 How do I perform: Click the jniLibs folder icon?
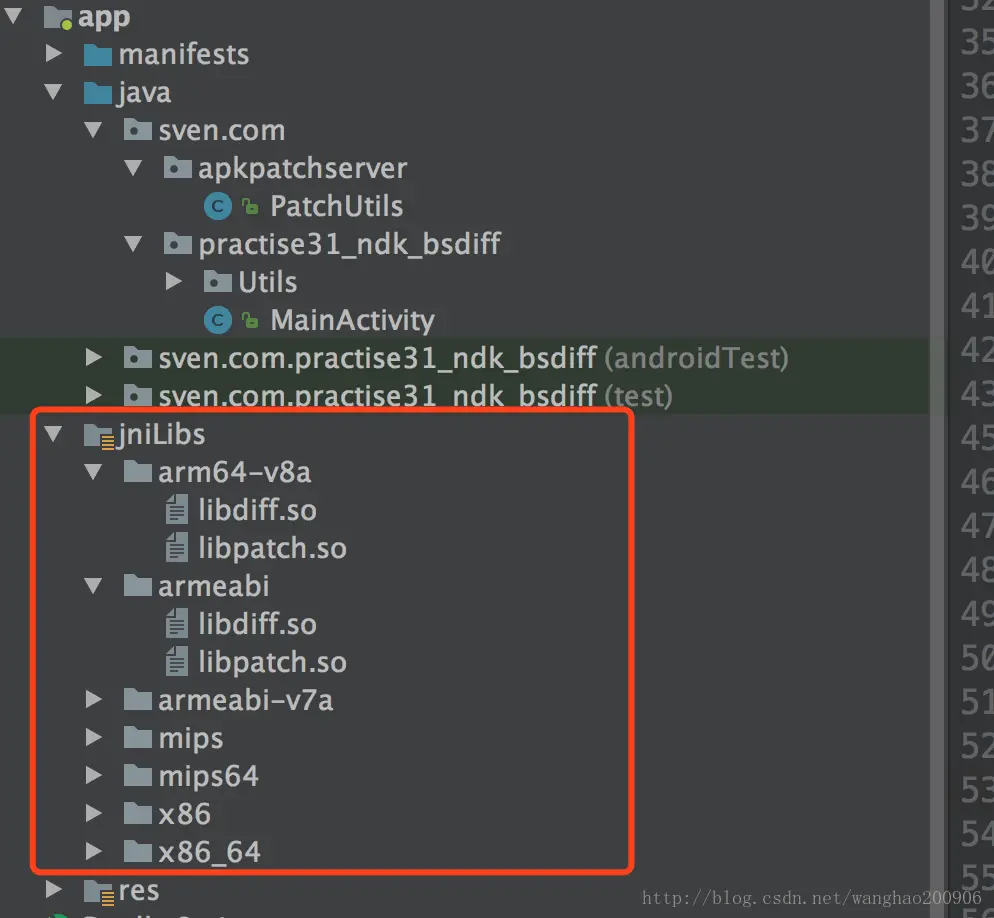pos(99,436)
